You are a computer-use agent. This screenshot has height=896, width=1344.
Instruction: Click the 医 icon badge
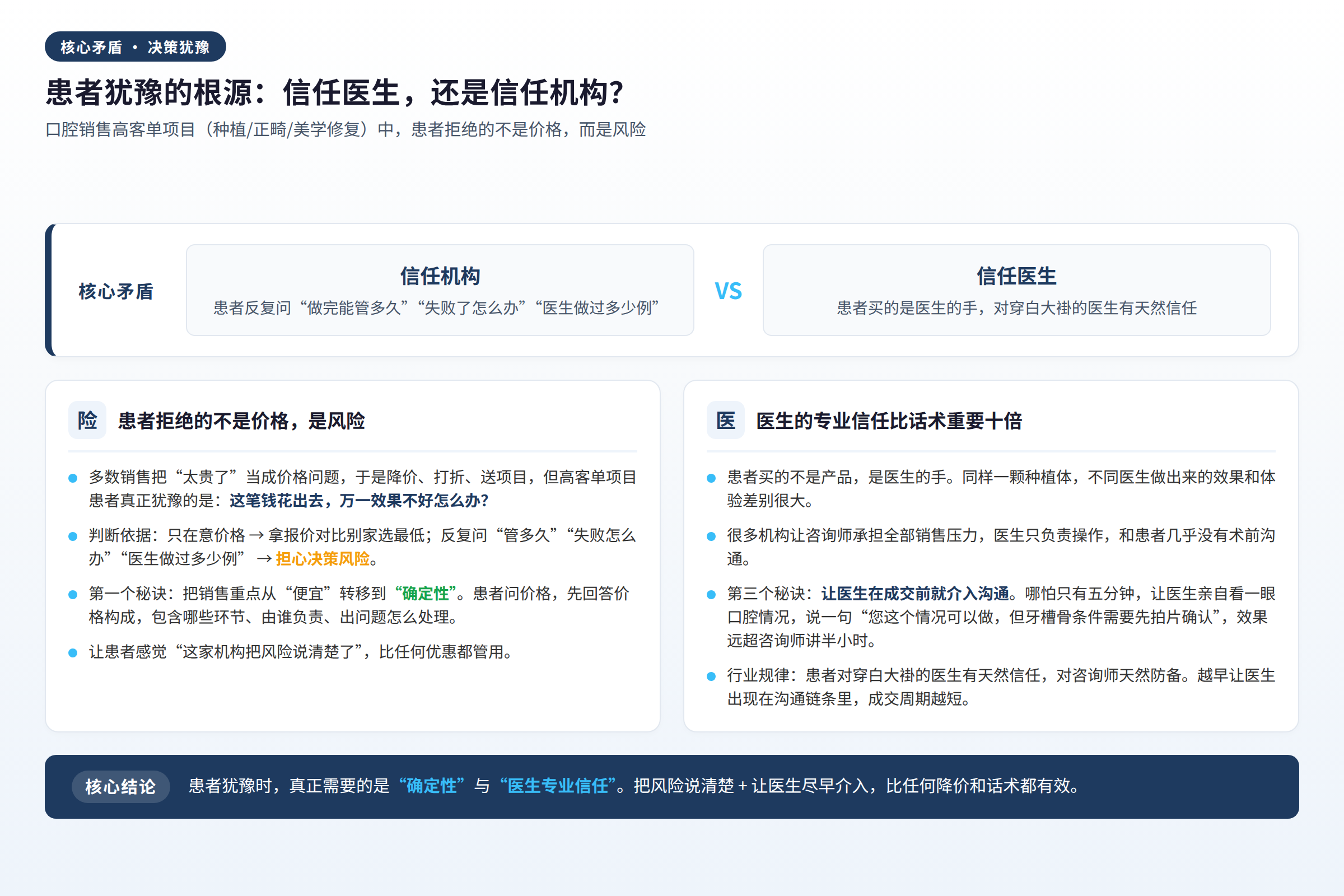pyautogui.click(x=726, y=420)
